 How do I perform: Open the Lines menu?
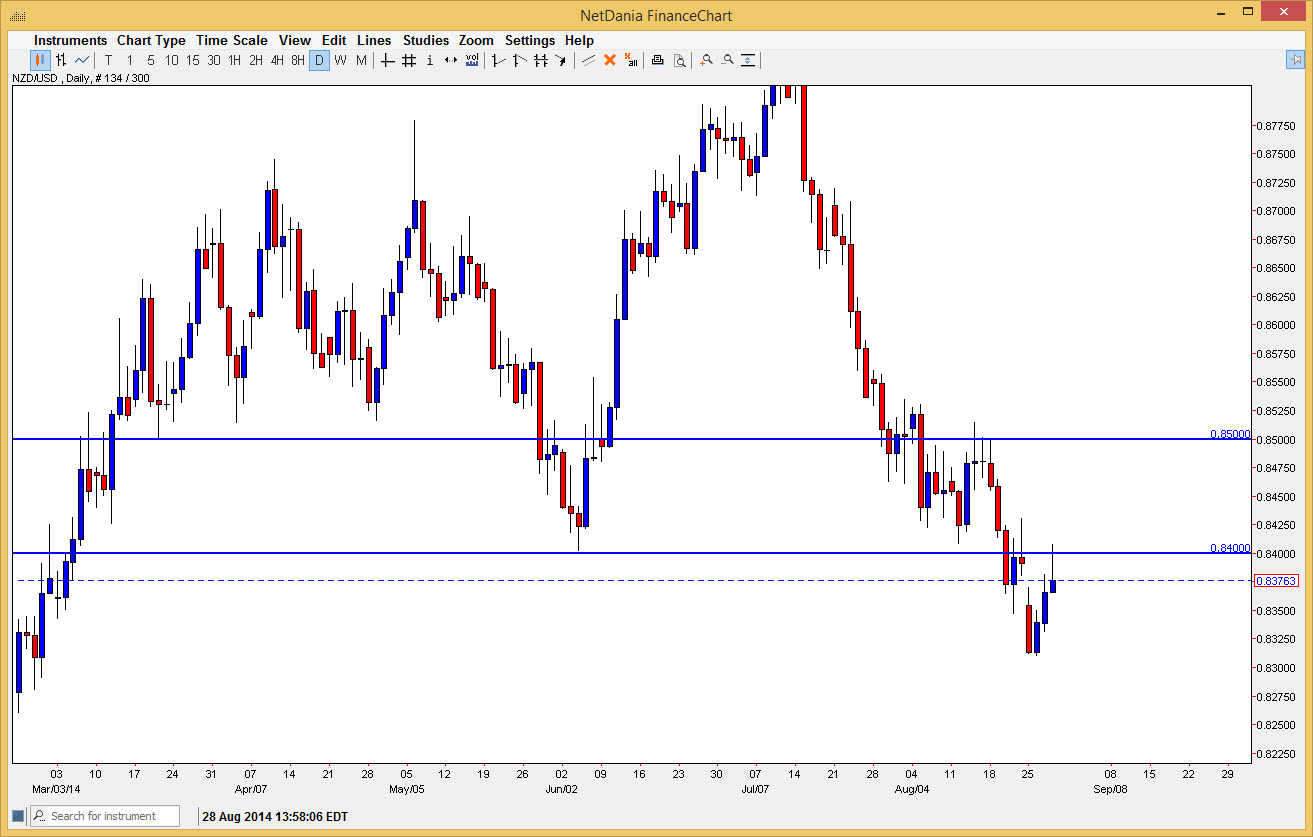[373, 40]
